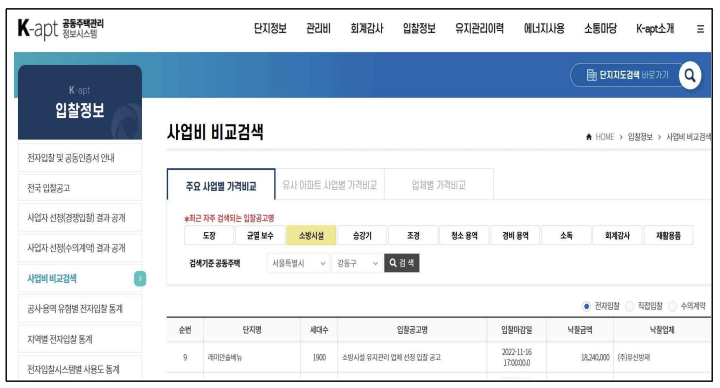Click 입찰정보 in the breadcrumb
720x388 pixels.
click(x=640, y=137)
